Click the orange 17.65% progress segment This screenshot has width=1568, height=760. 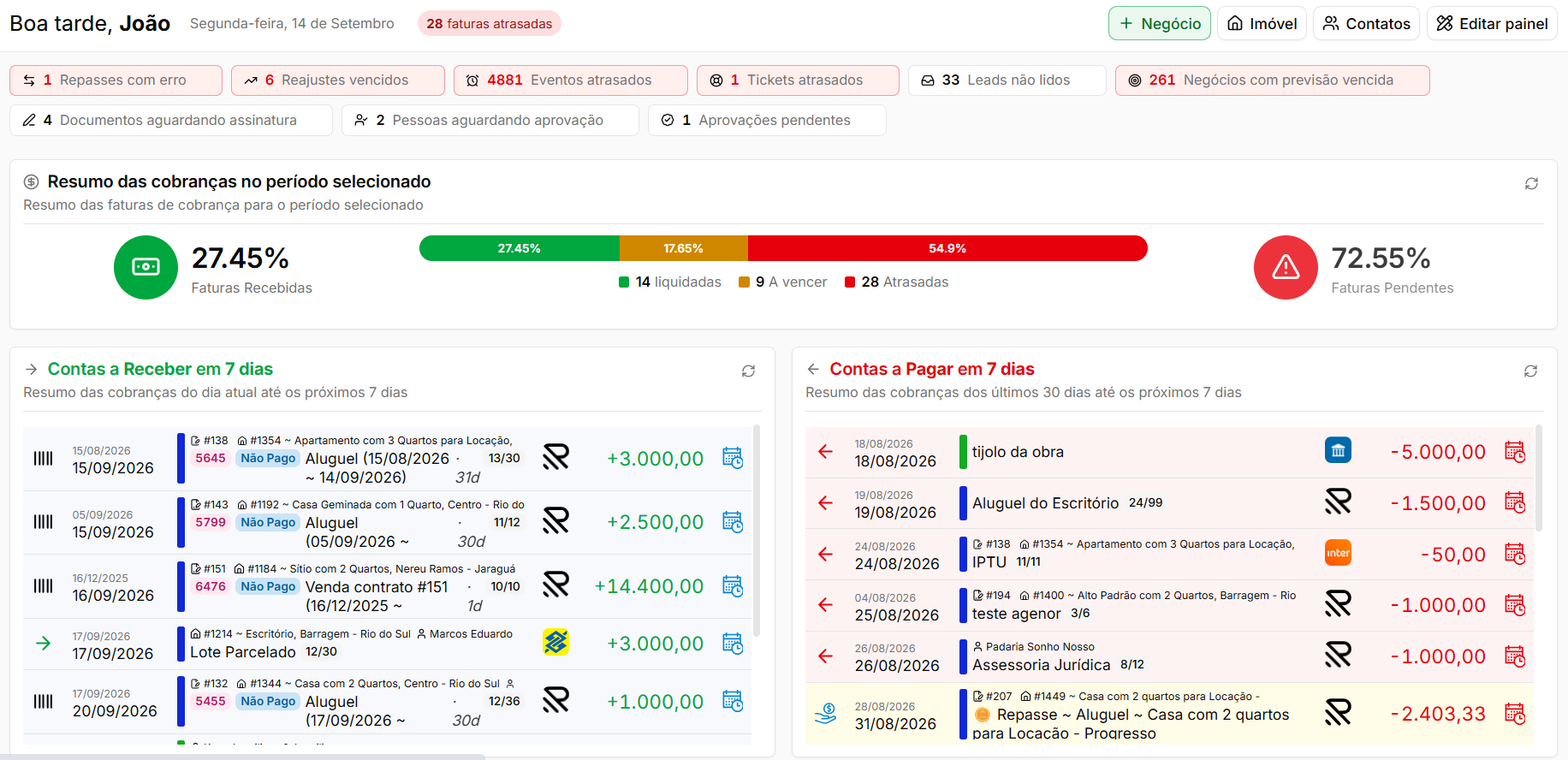pos(684,248)
